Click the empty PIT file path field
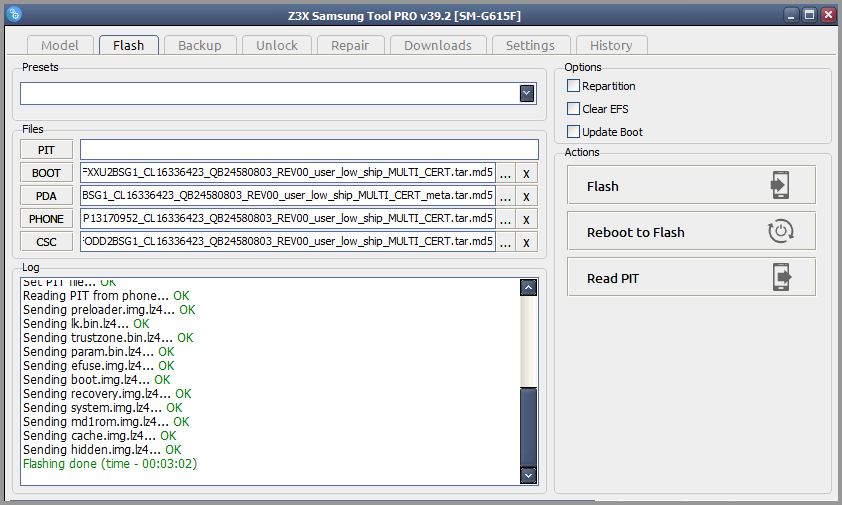842x505 pixels. [309, 149]
